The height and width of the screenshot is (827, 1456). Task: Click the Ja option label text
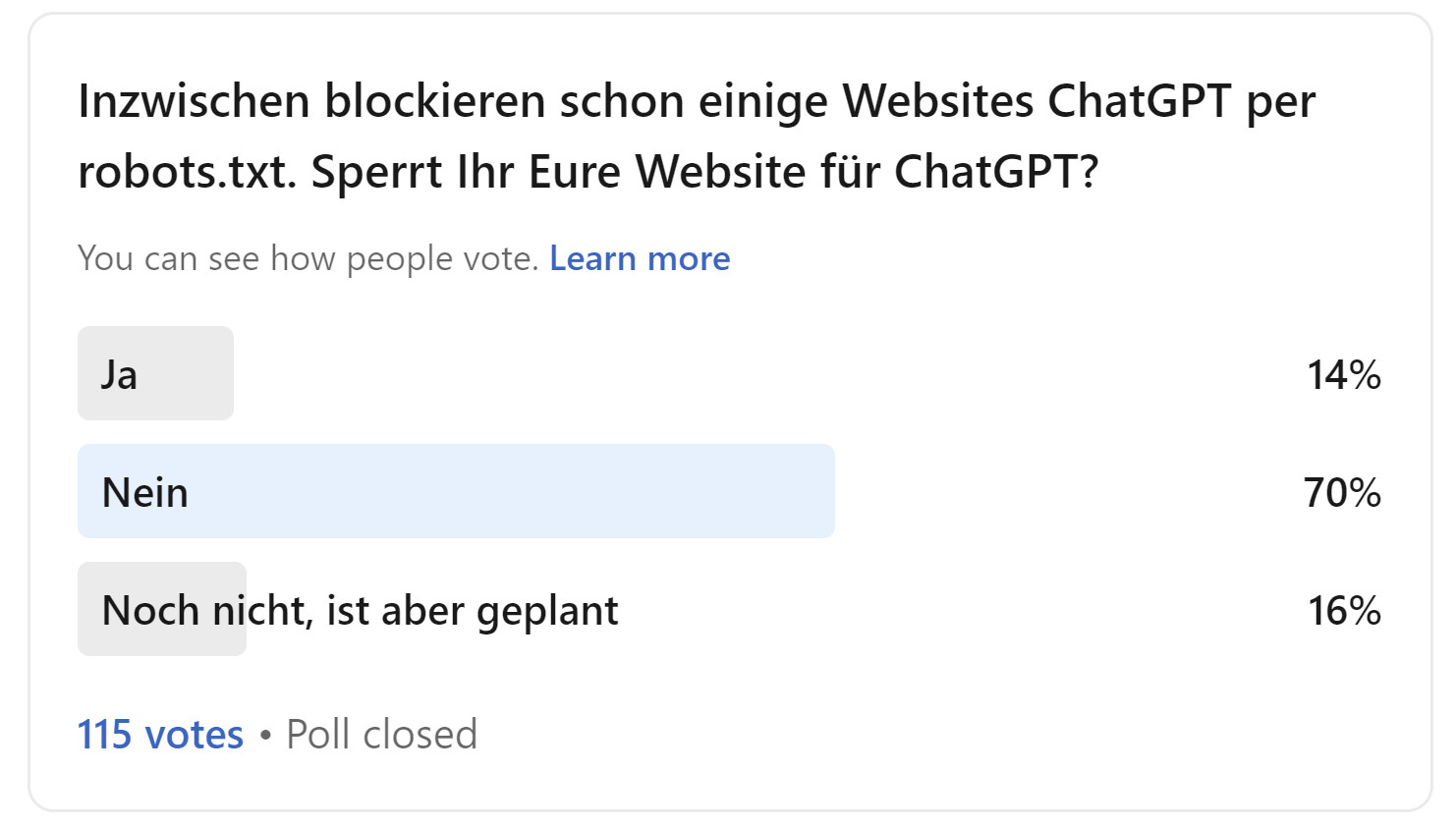tap(118, 373)
